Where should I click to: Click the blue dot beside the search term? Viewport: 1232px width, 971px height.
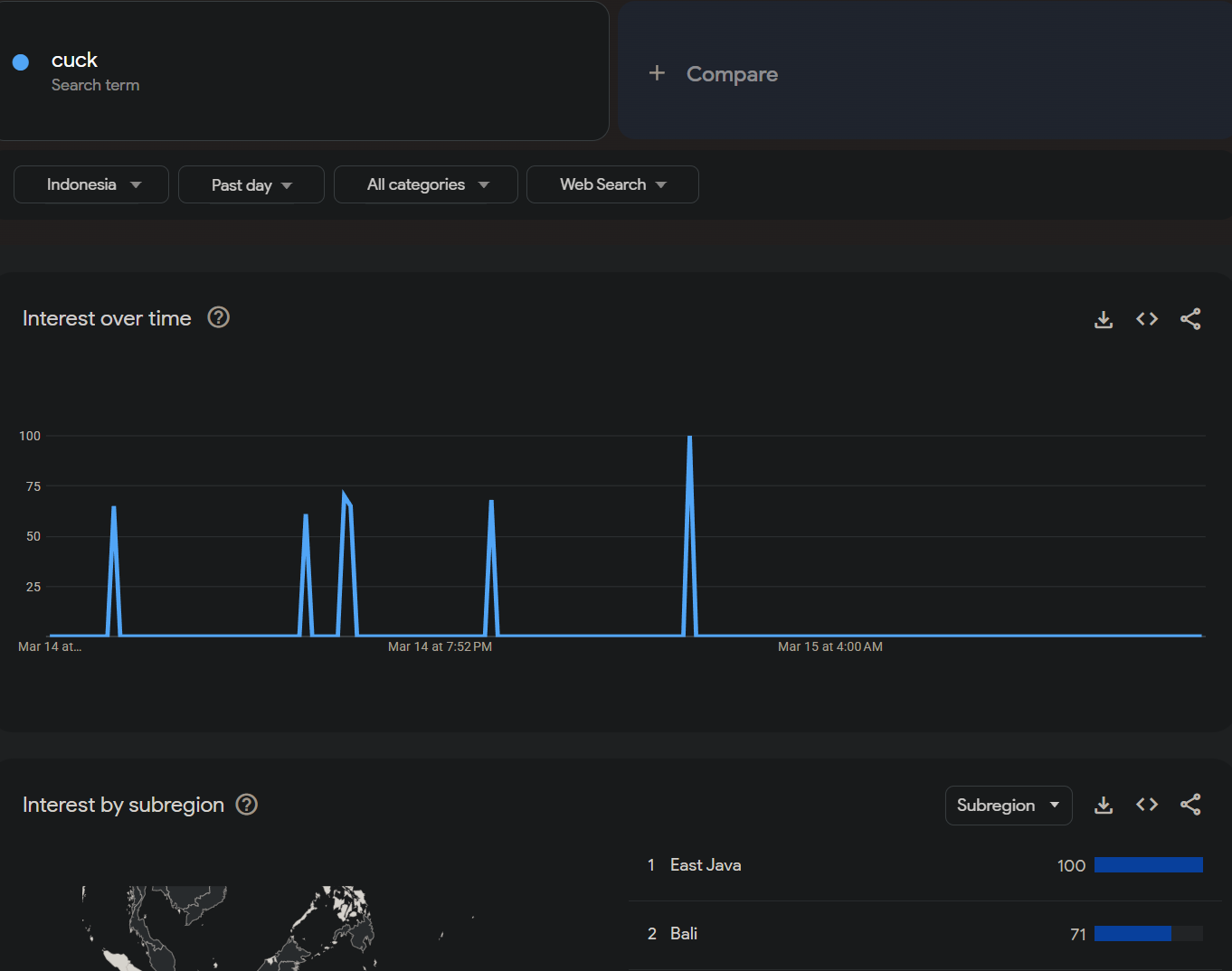21,62
